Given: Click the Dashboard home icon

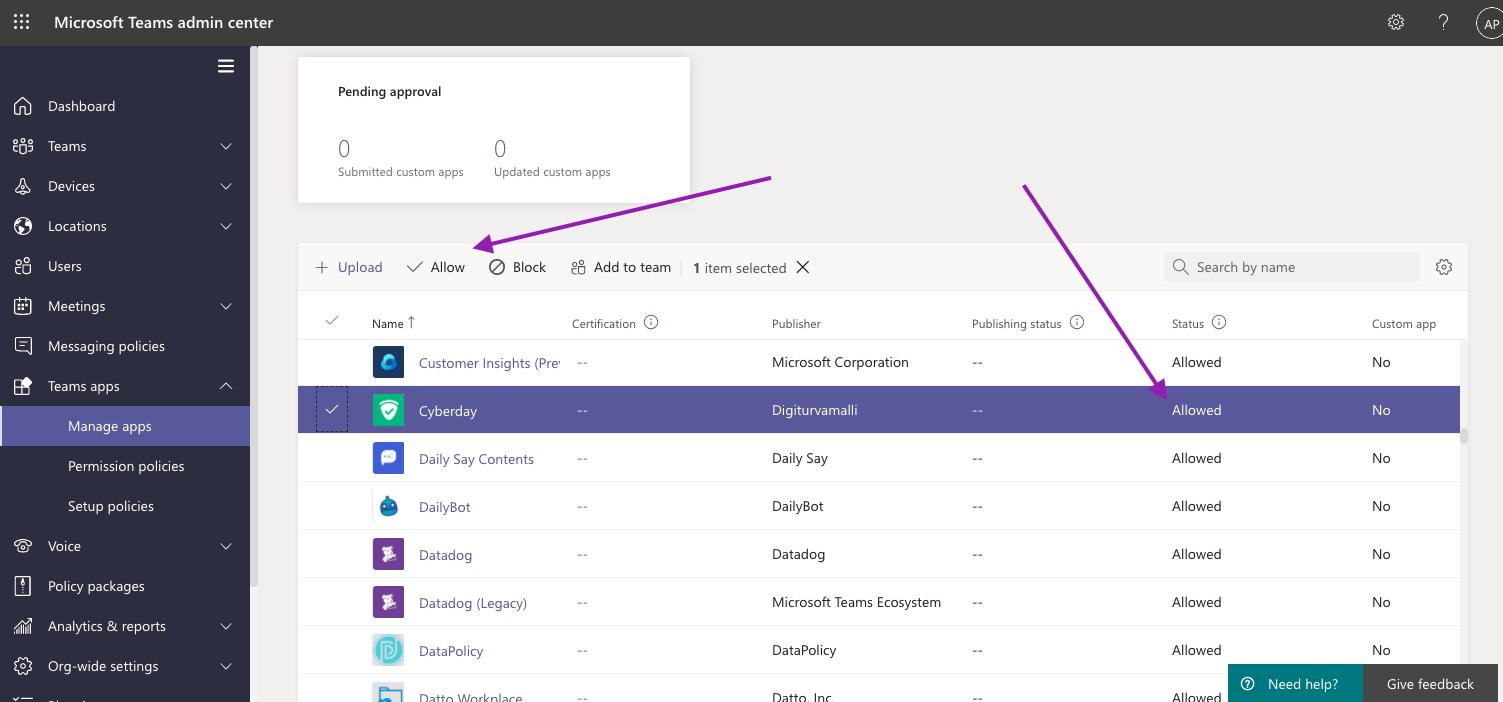Looking at the screenshot, I should (x=23, y=106).
